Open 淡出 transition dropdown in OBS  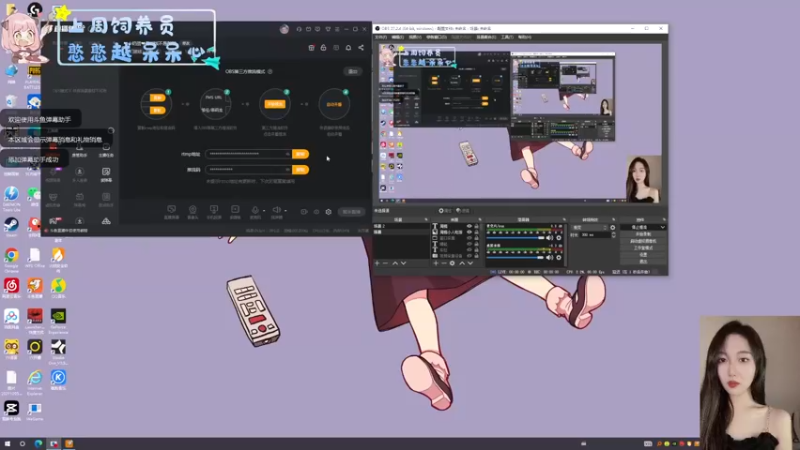[589, 228]
